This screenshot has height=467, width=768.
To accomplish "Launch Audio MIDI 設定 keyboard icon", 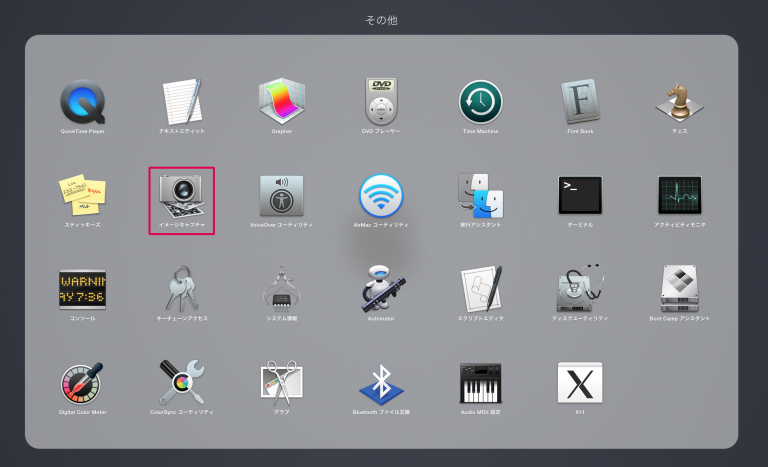I will [x=480, y=383].
